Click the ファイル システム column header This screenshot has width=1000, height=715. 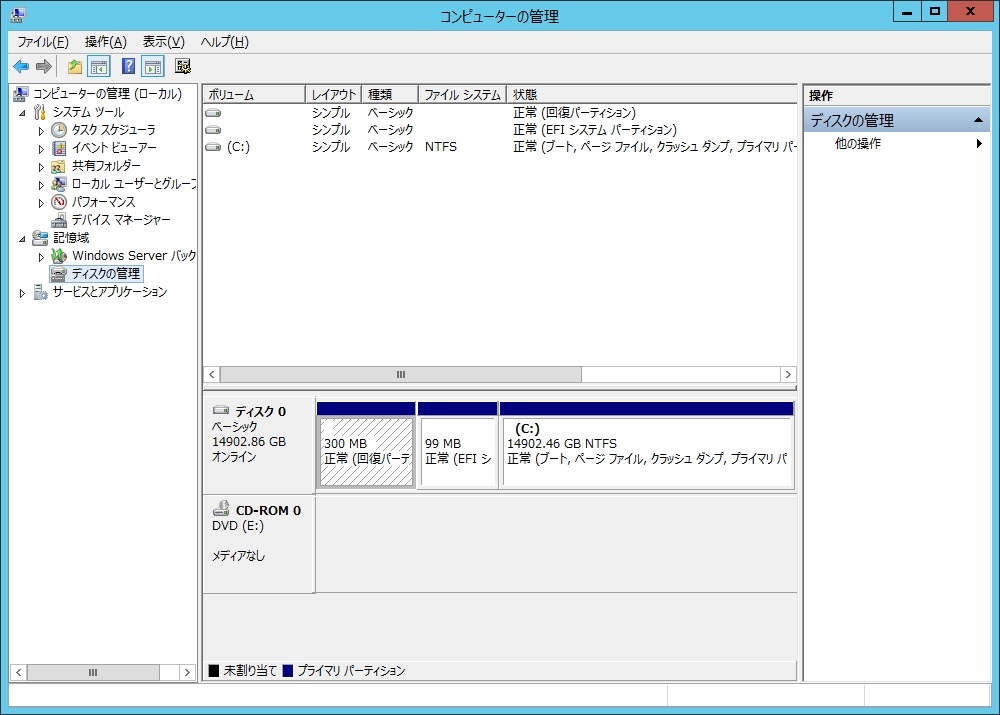461,95
